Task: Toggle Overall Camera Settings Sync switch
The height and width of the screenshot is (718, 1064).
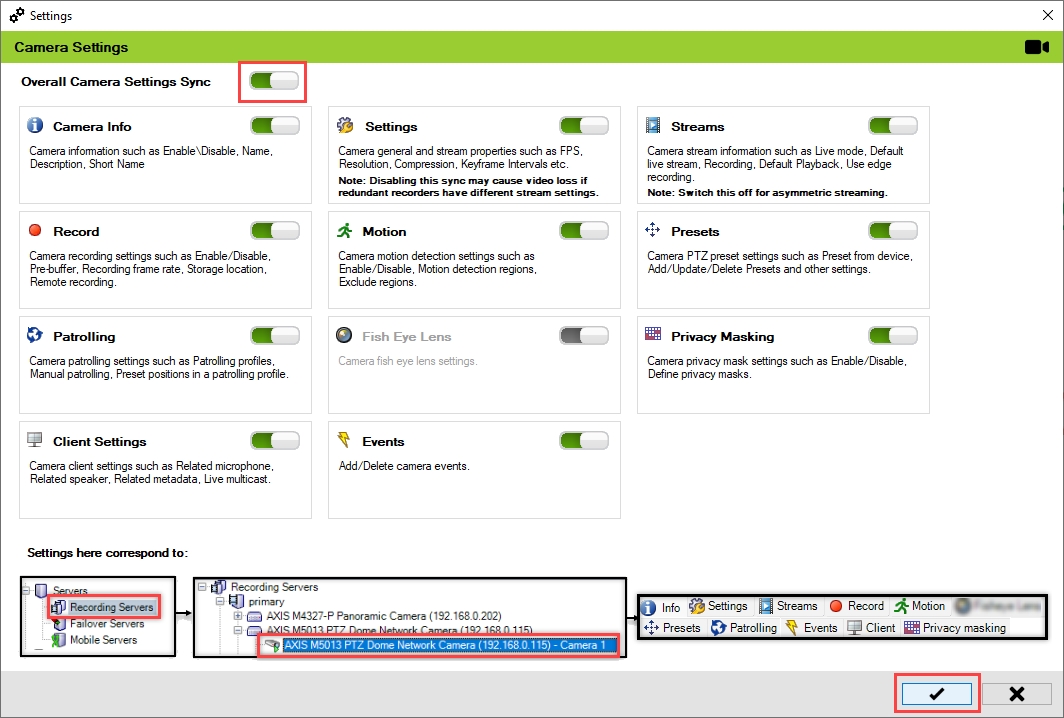Action: coord(274,81)
